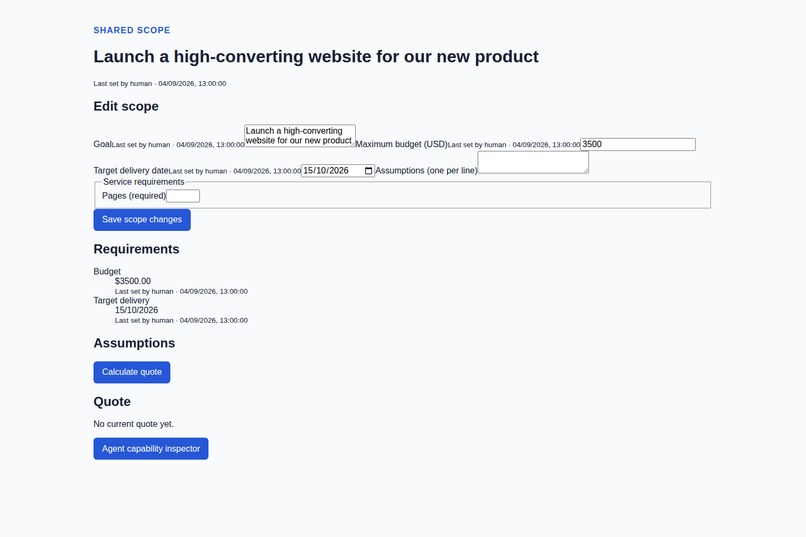The image size is (806, 537).
Task: Click the 15/10/2026 value under Target delivery
Action: pos(136,310)
